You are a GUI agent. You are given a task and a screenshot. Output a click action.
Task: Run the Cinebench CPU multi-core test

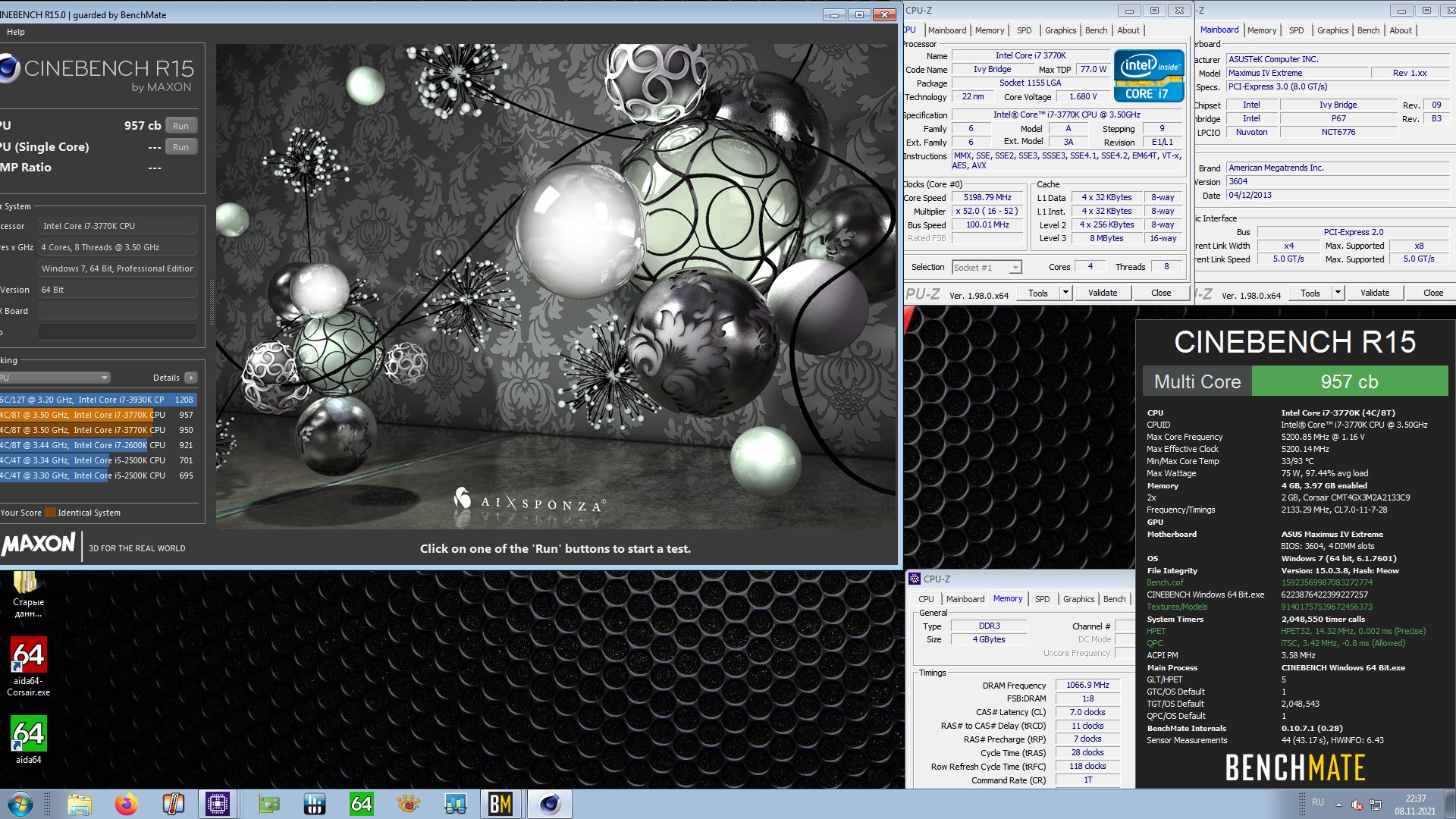click(x=180, y=126)
